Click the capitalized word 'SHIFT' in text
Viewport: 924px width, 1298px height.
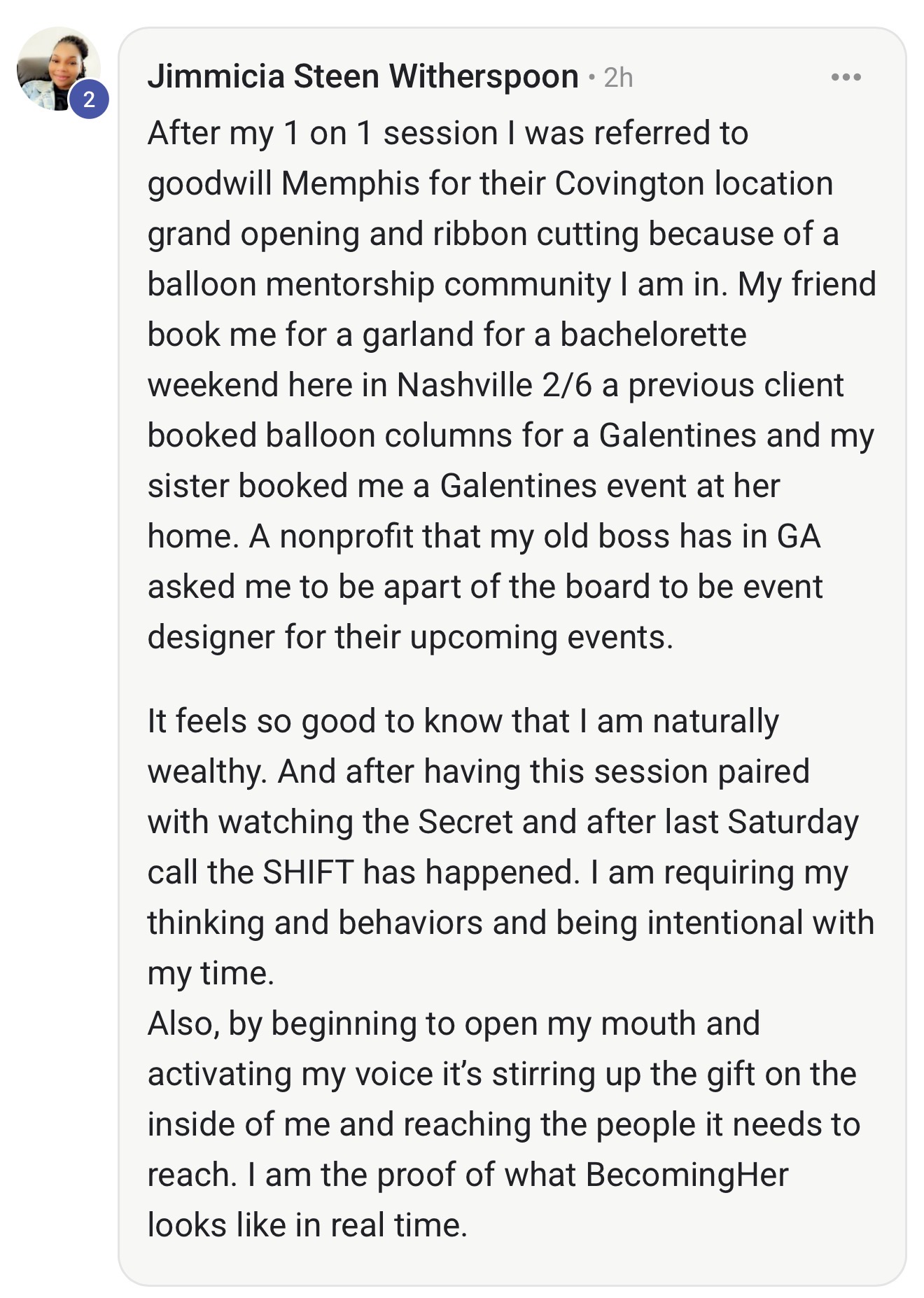click(x=307, y=872)
